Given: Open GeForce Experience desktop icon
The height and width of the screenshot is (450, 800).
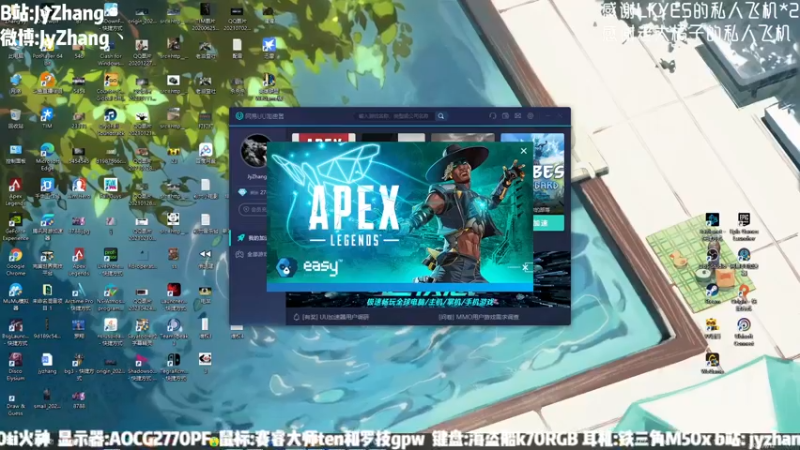Looking at the screenshot, I should click(x=15, y=227).
